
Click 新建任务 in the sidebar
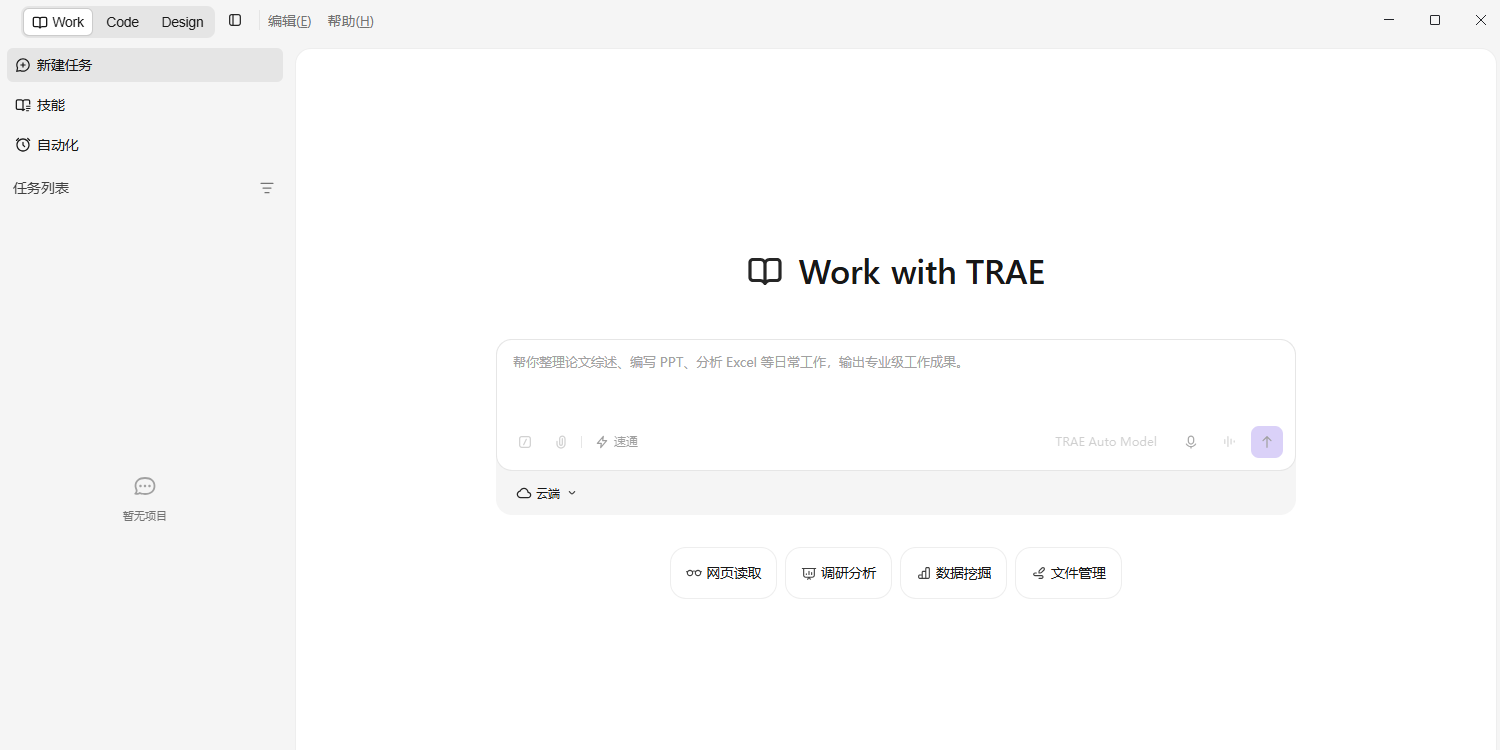click(x=145, y=65)
